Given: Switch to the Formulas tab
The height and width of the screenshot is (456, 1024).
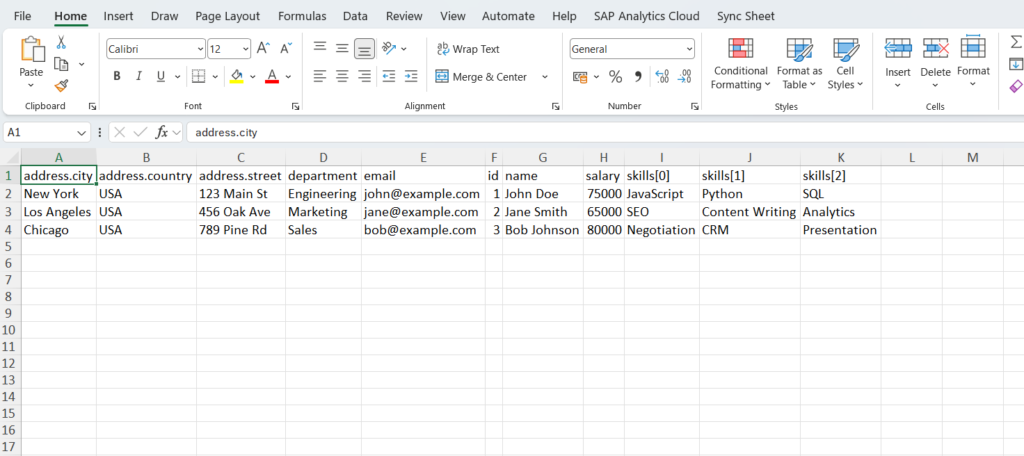Looking at the screenshot, I should click(302, 16).
